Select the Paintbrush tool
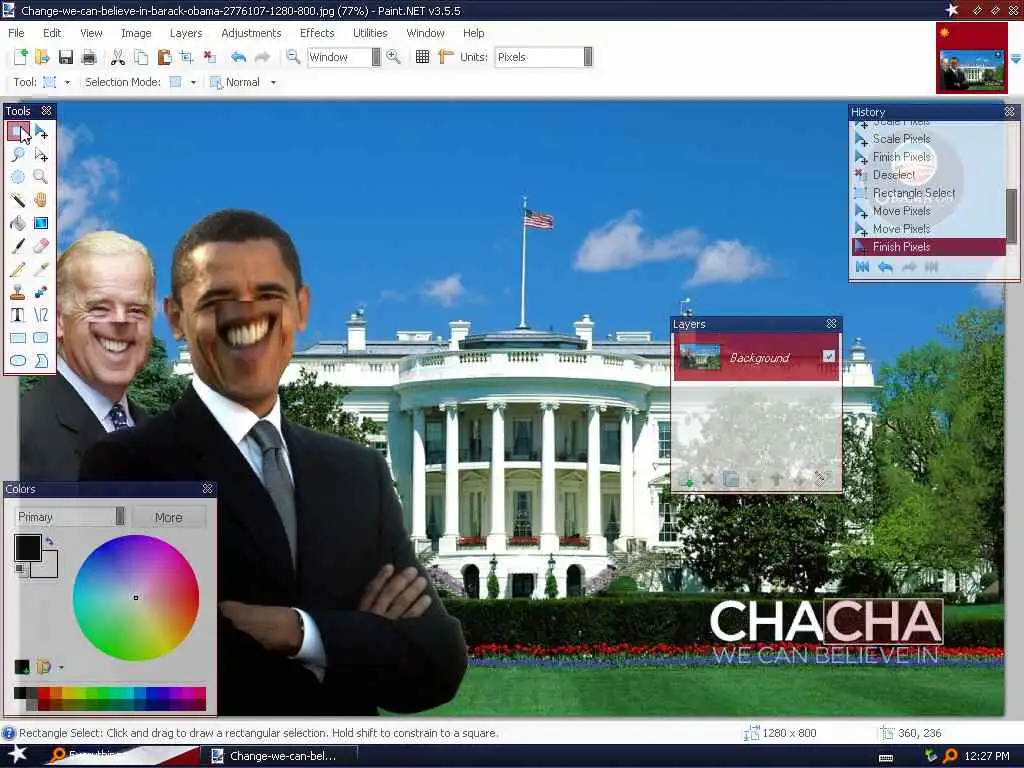 point(18,246)
